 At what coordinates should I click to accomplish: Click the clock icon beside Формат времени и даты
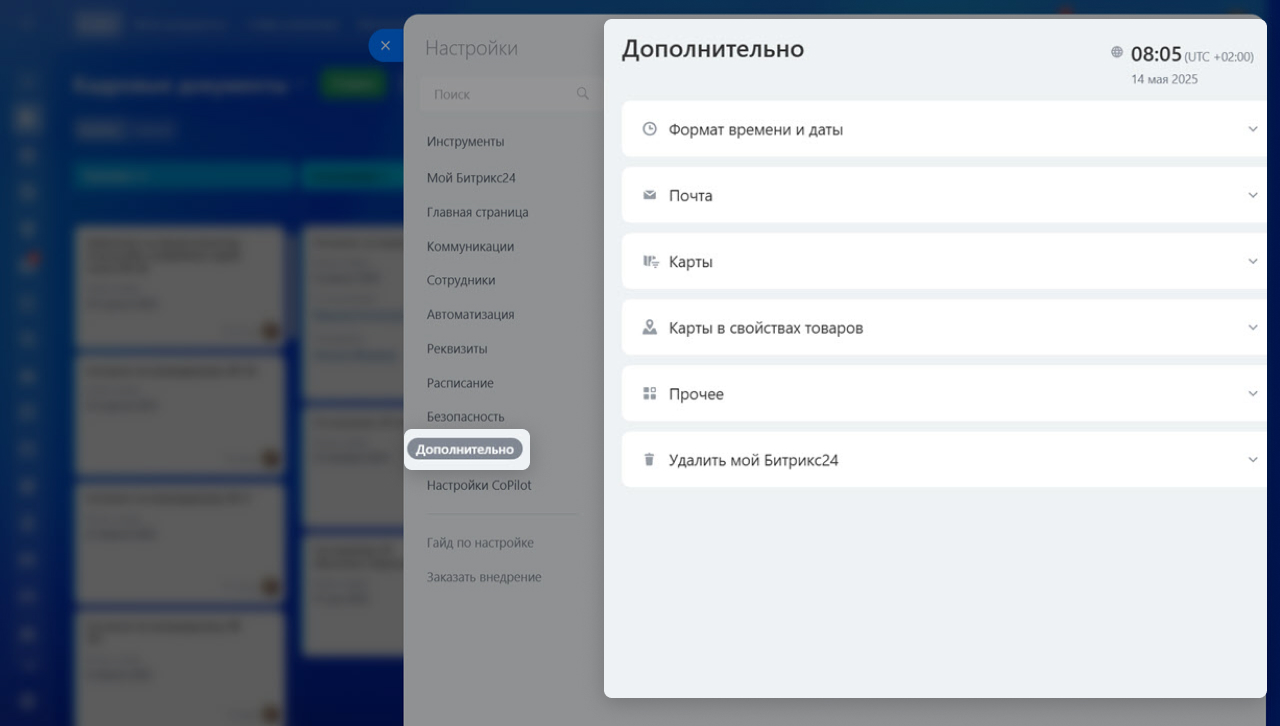click(x=649, y=129)
